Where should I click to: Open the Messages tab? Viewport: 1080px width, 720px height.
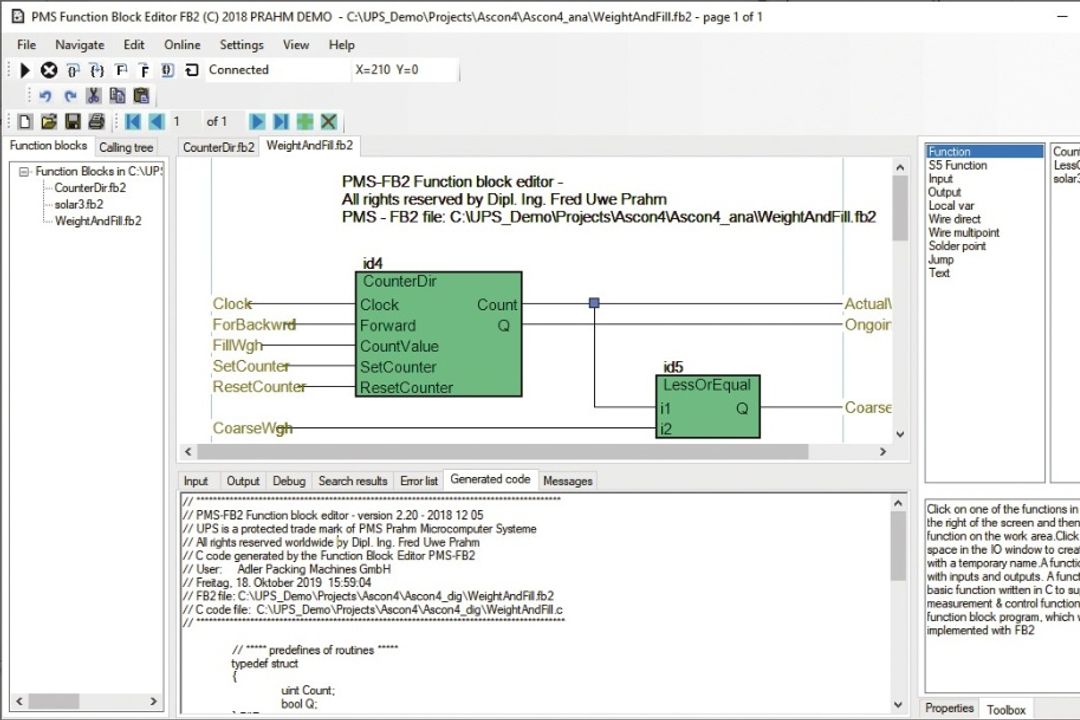point(568,481)
